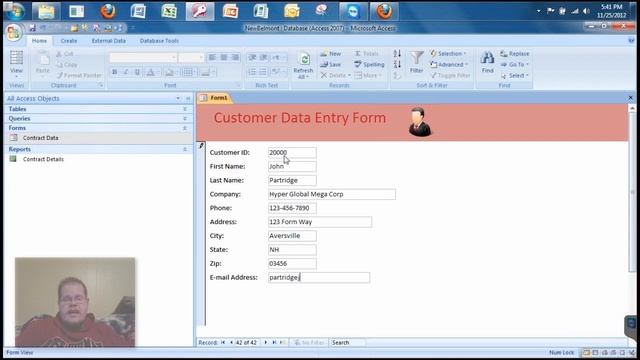Click into the Company field
Image resolution: width=640 pixels, height=360 pixels.
[331, 194]
